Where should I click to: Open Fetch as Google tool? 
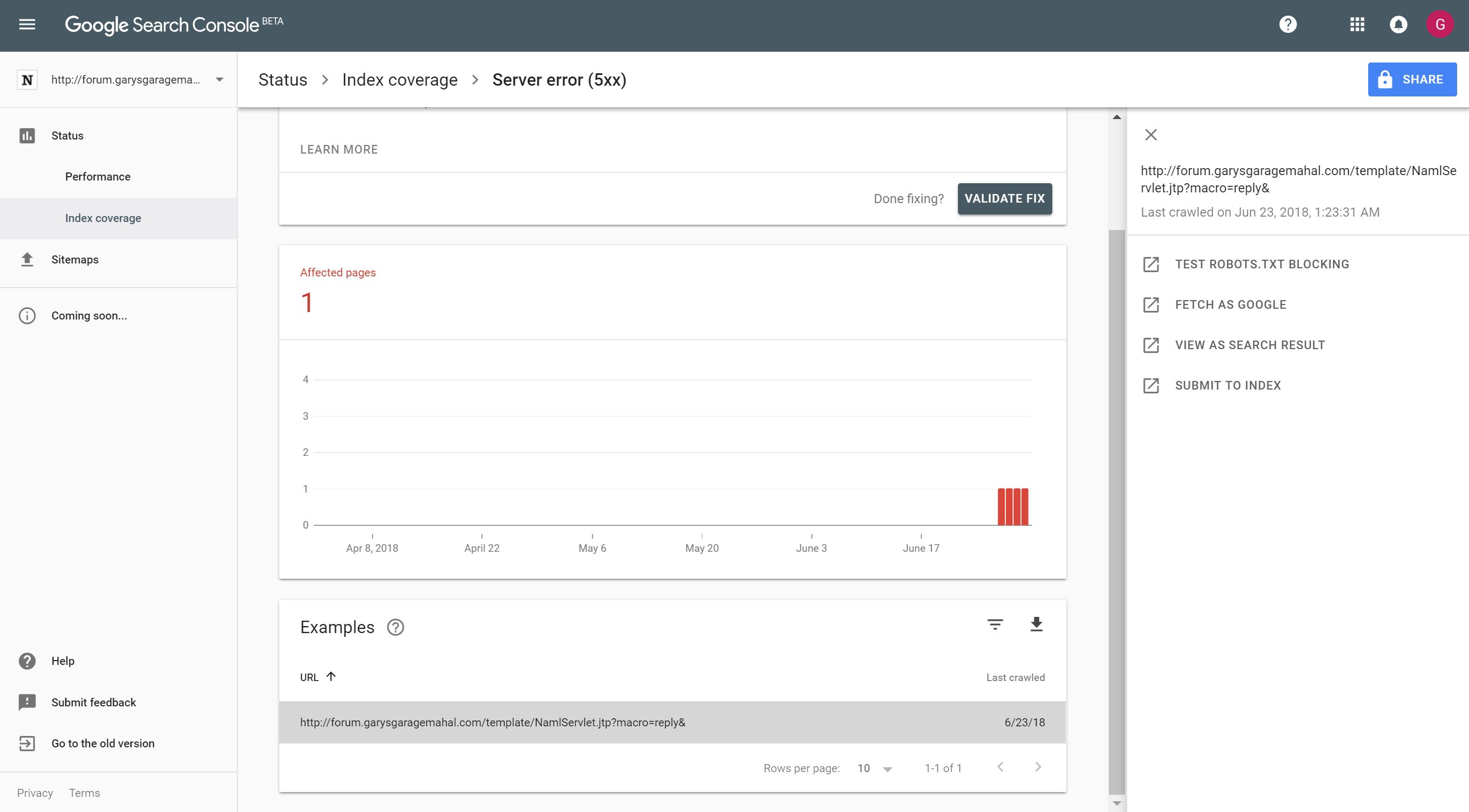[1230, 305]
